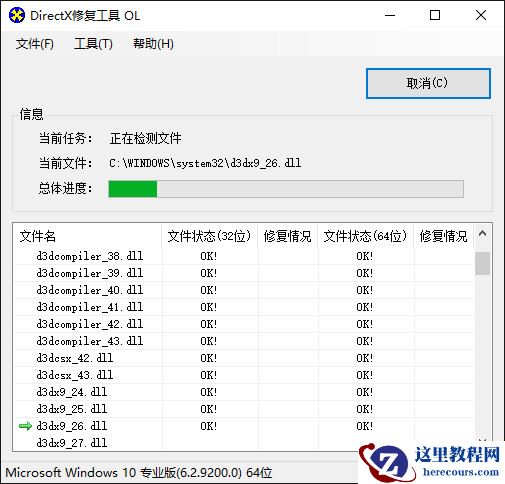Select the d3dcompiler_38.dll row

[244, 256]
